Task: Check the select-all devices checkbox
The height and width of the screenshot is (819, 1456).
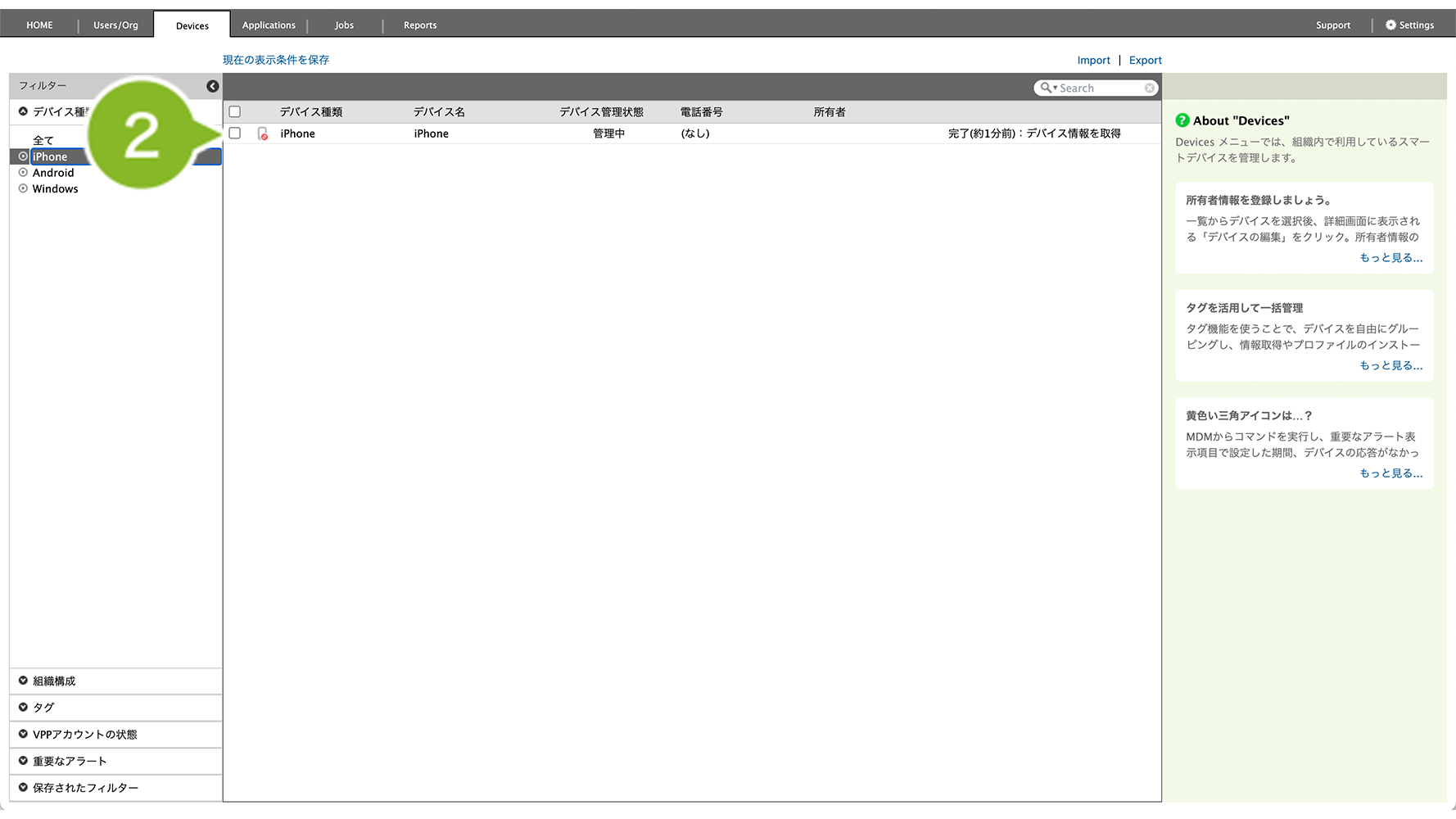Action: [235, 112]
